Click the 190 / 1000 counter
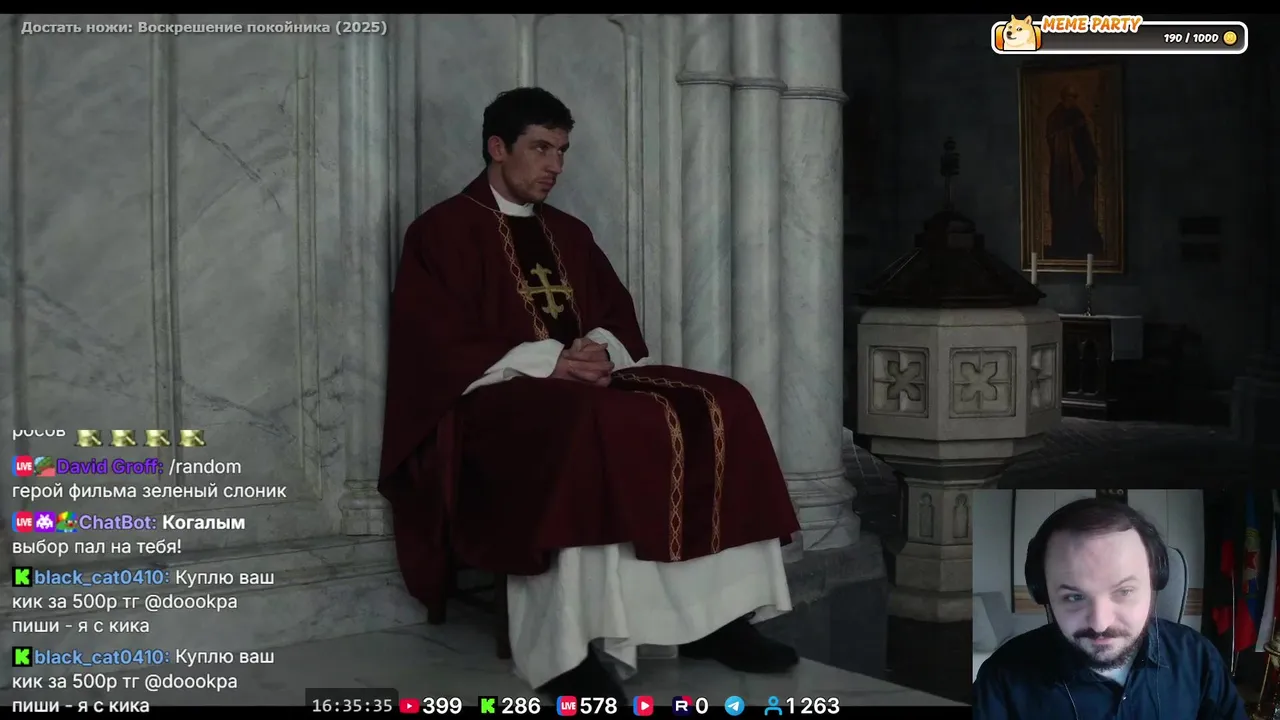1280x720 pixels. pyautogui.click(x=1191, y=38)
